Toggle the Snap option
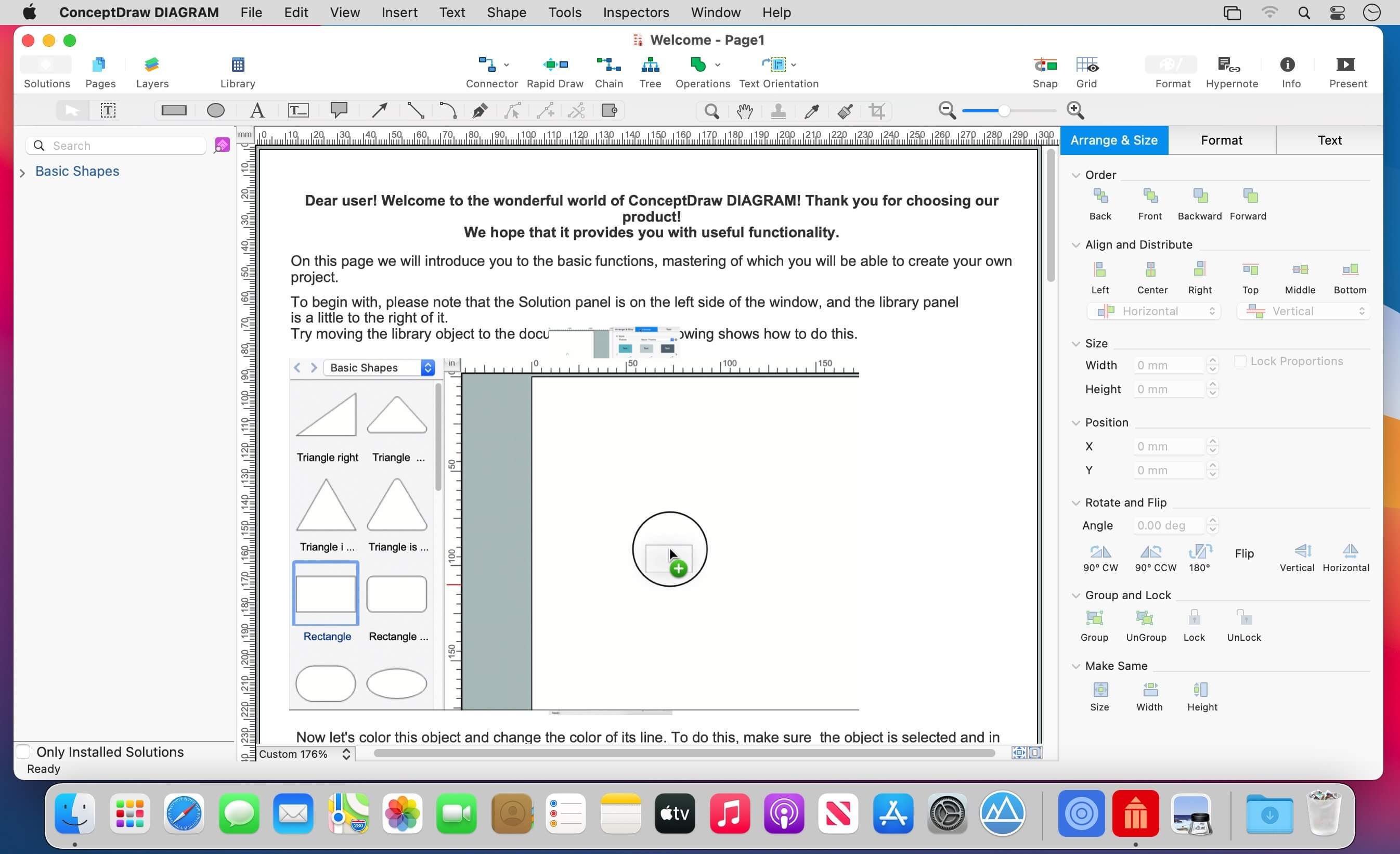Image resolution: width=1400 pixels, height=854 pixels. click(x=1044, y=65)
